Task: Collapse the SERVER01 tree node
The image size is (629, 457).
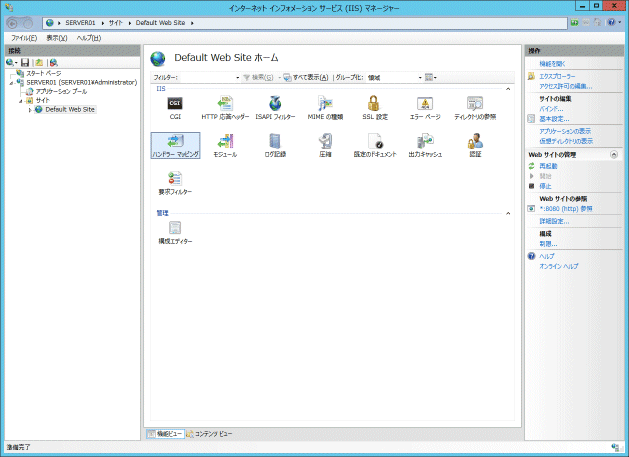Action: point(12,83)
